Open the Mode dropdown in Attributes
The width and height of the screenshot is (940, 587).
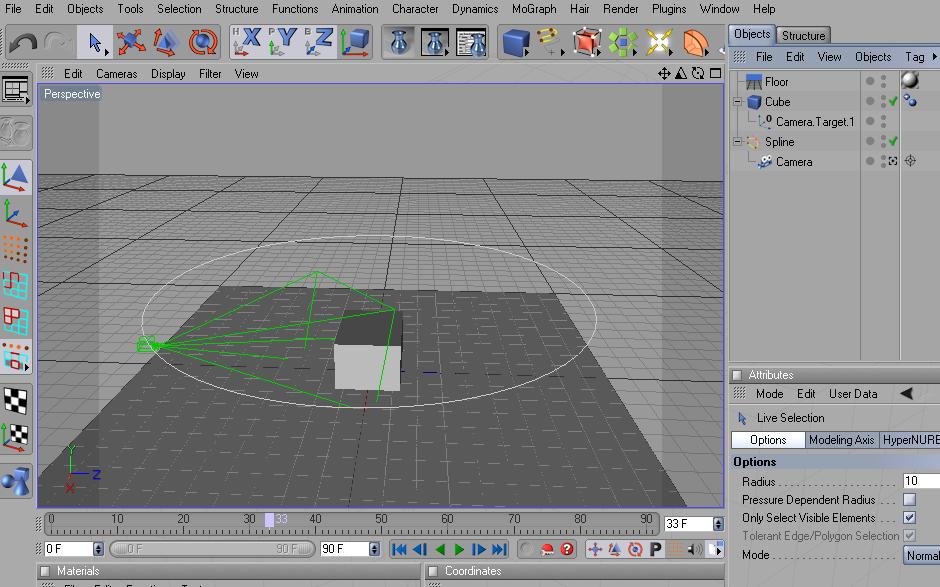click(x=921, y=555)
